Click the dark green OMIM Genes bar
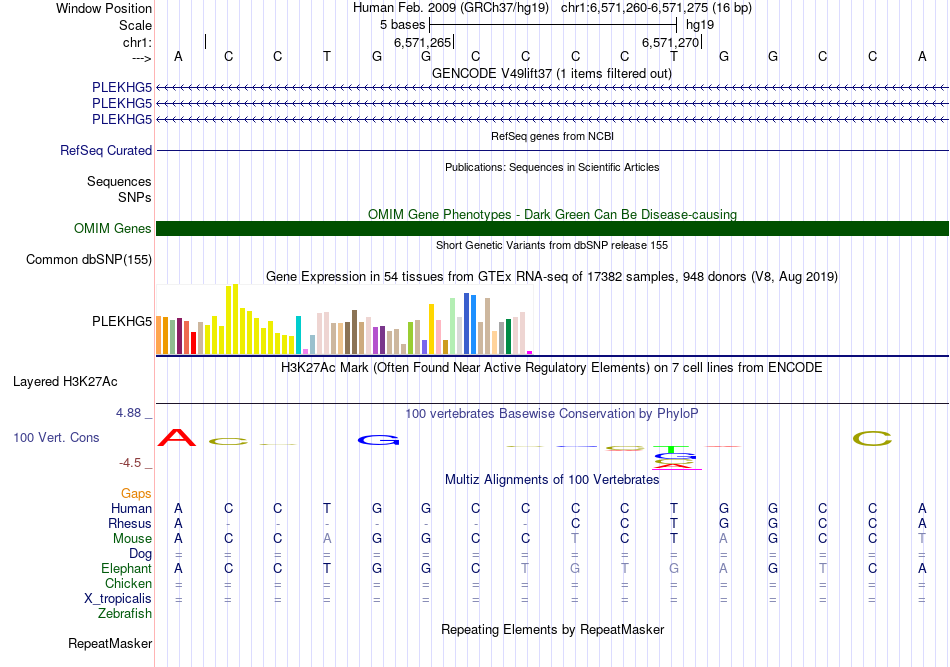This screenshot has width=950, height=667. coord(552,228)
